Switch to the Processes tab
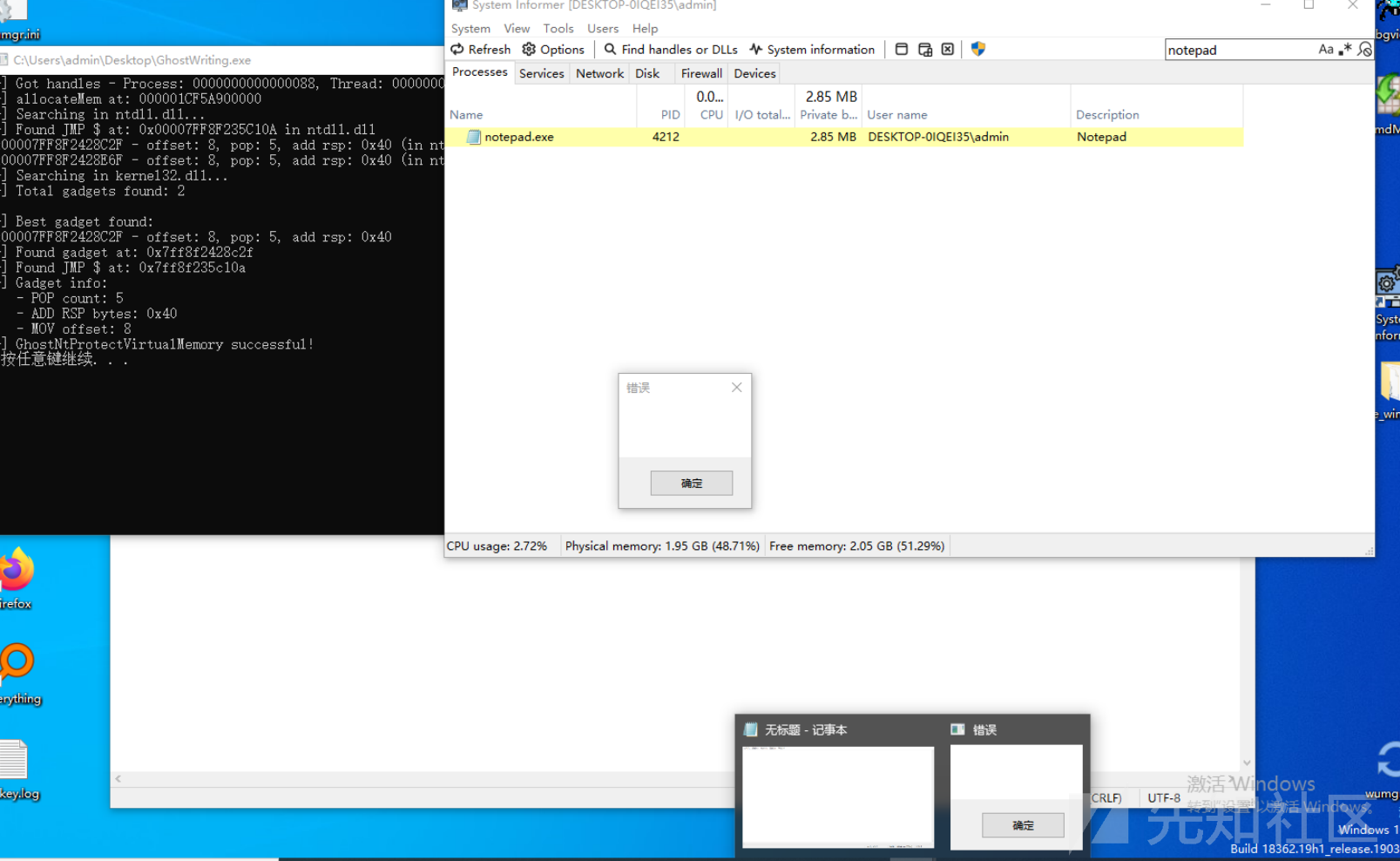Screen dimensions: 1400x861 tap(480, 72)
